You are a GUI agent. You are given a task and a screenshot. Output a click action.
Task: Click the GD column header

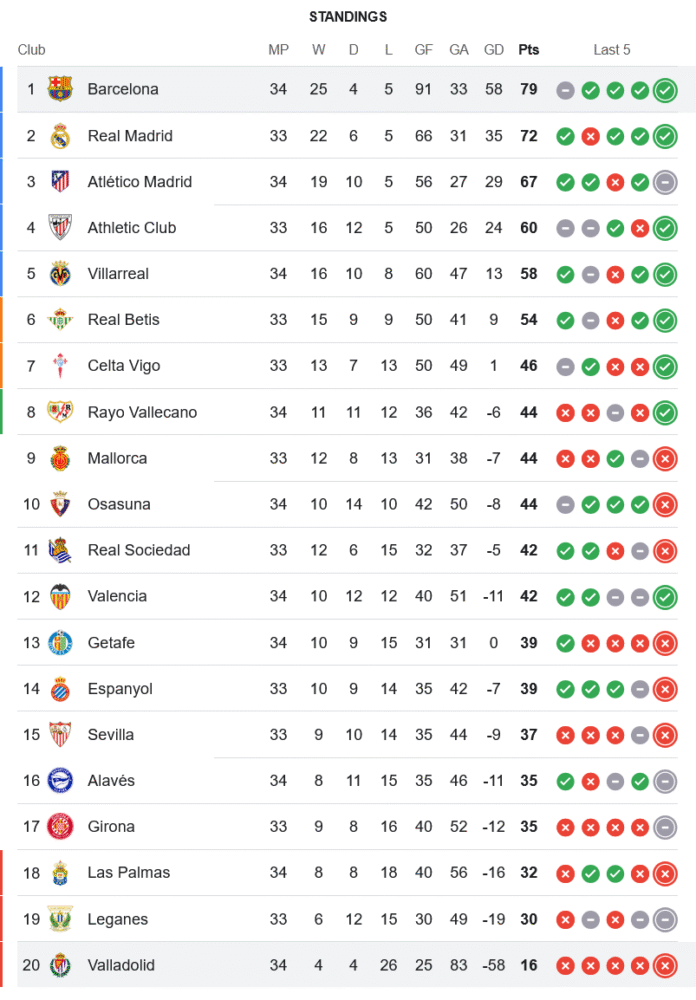[493, 50]
